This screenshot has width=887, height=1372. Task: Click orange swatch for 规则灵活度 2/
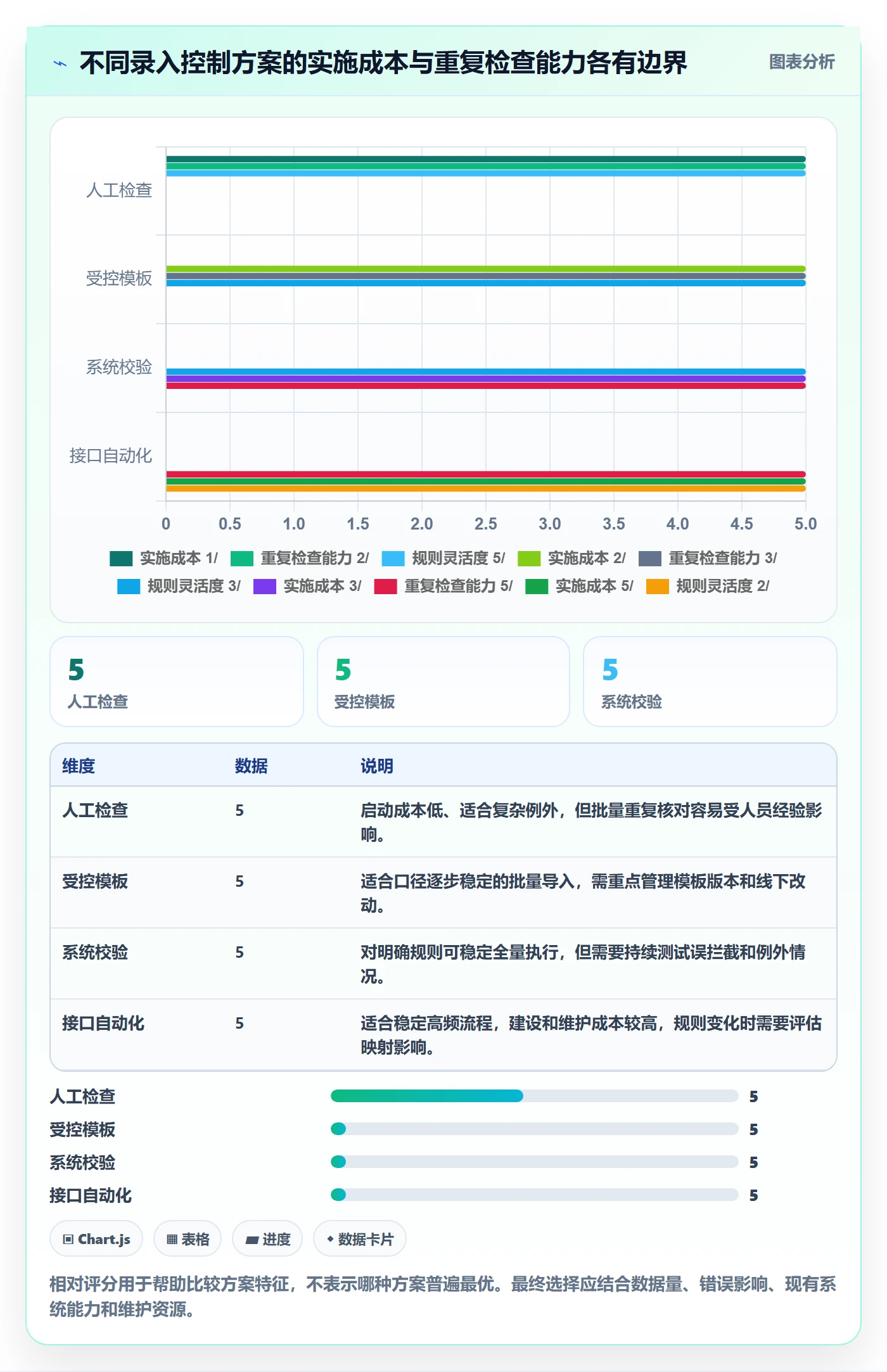[x=657, y=587]
